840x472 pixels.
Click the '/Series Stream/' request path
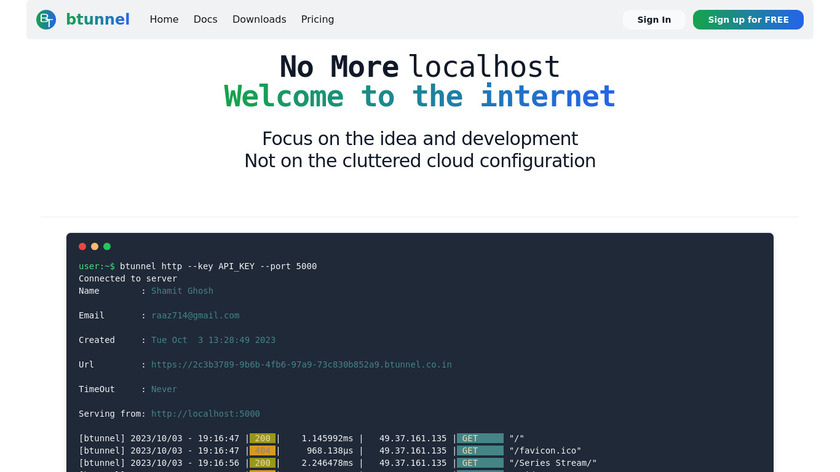click(x=552, y=463)
